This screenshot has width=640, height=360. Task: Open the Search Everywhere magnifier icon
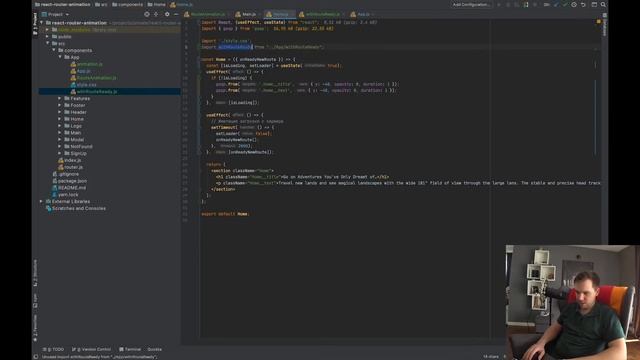pos(603,4)
